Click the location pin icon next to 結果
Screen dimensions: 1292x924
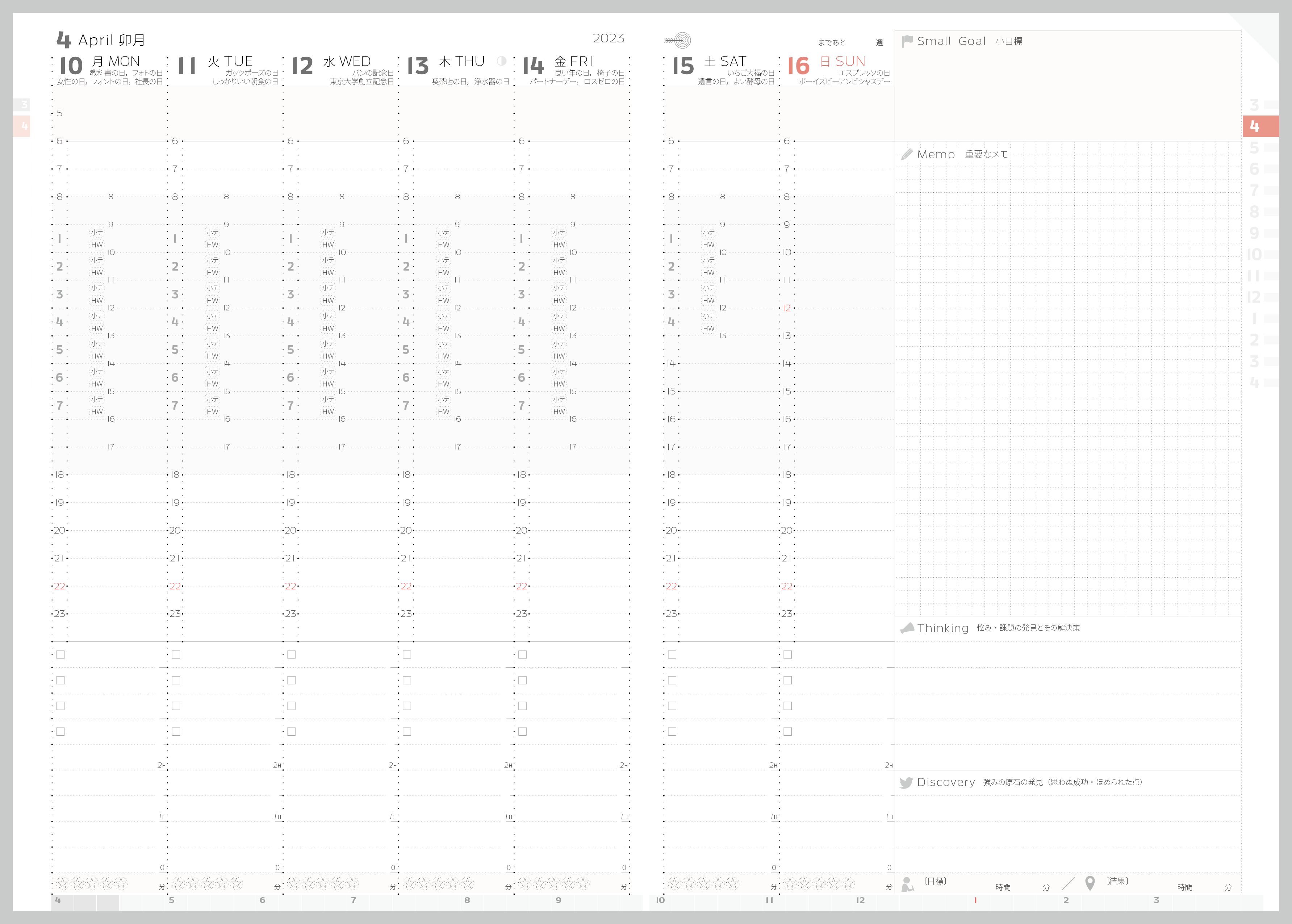point(1090,883)
